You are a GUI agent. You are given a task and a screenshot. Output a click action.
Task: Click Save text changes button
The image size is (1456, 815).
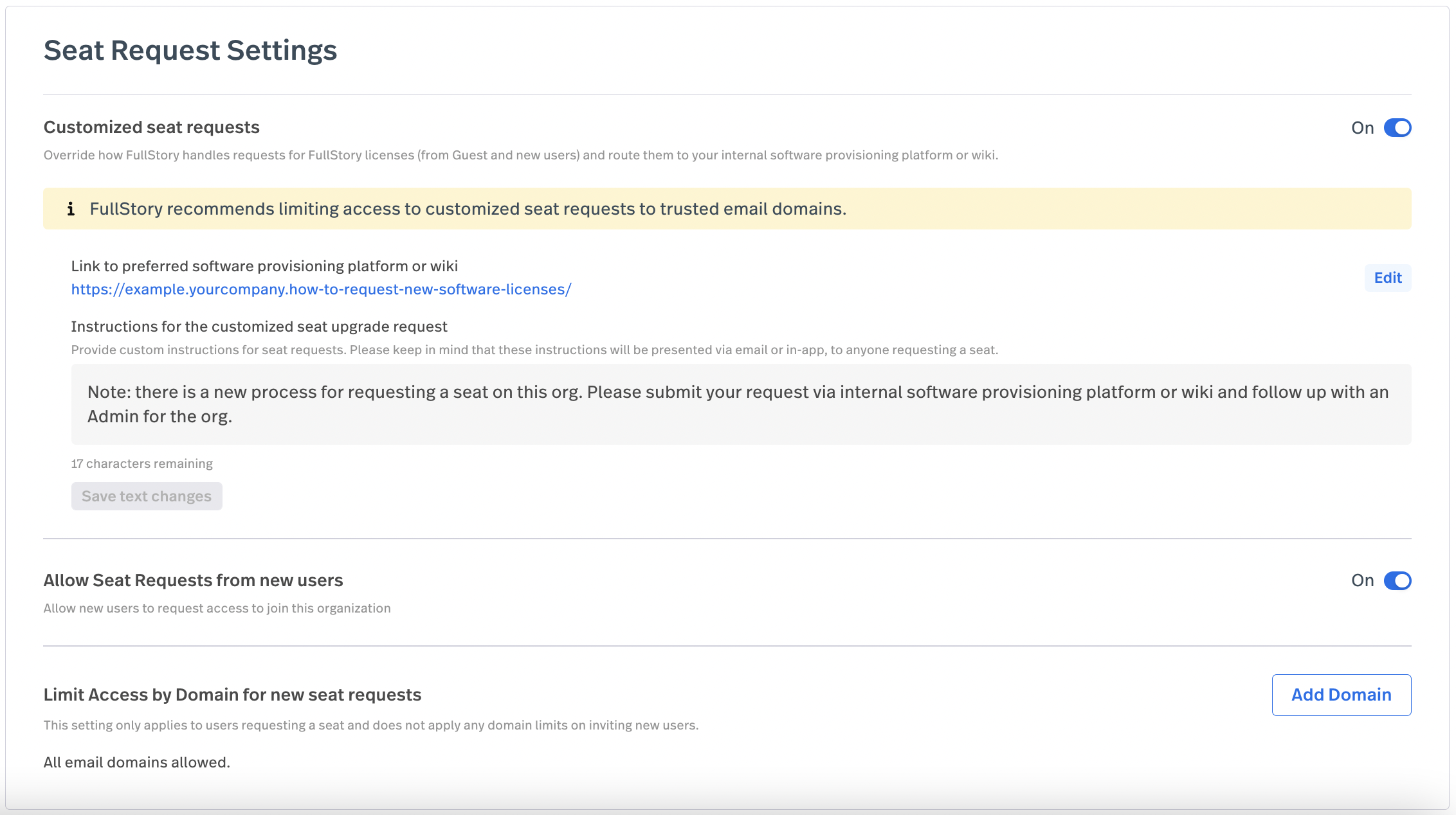[147, 496]
